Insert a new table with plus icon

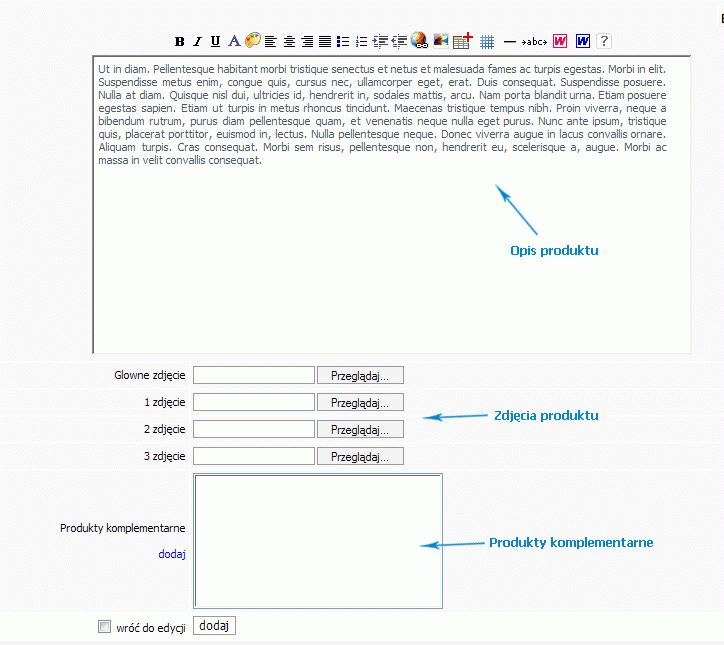(463, 41)
